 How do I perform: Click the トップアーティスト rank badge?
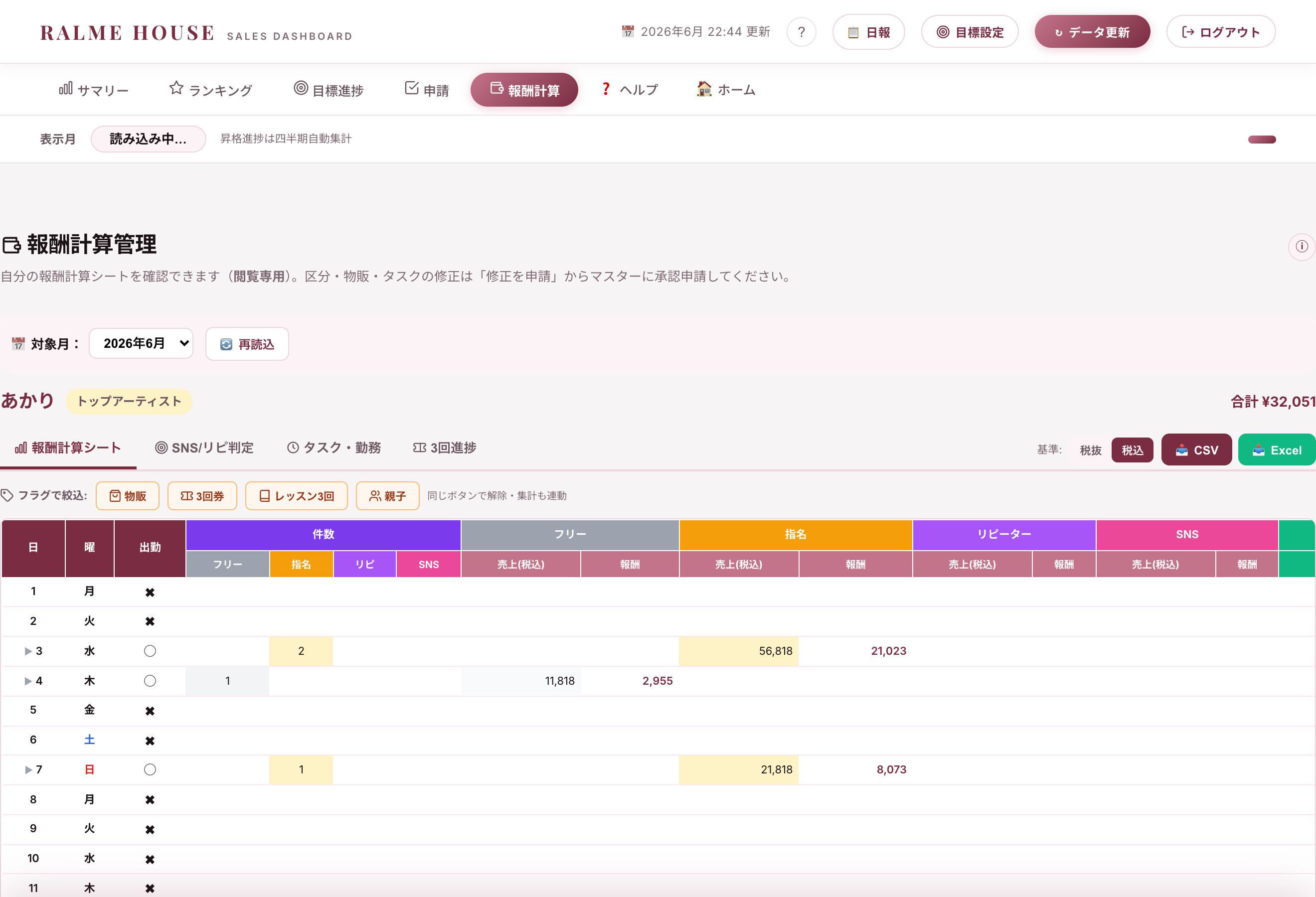point(129,401)
